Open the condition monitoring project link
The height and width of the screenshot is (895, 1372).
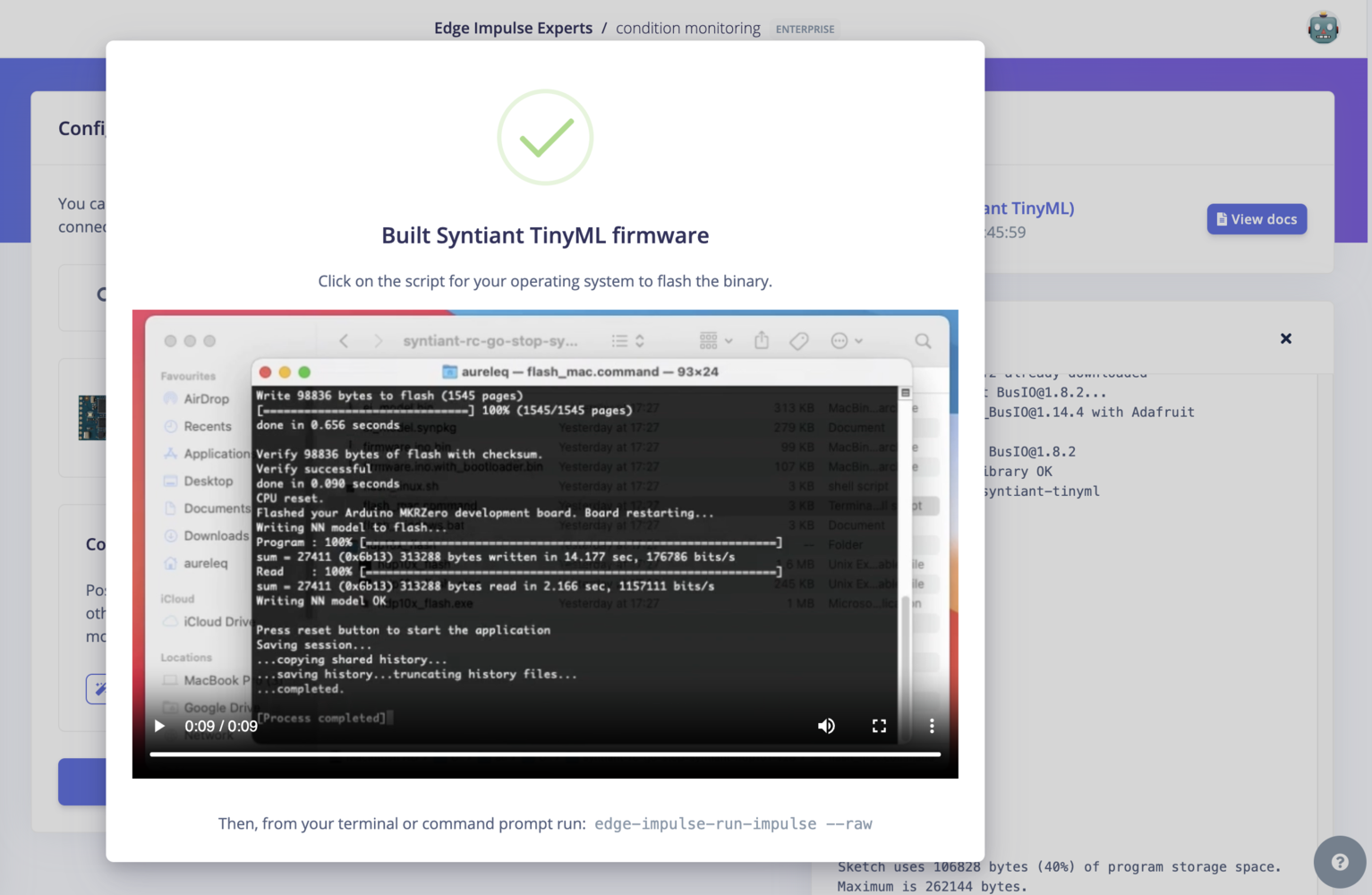(687, 28)
